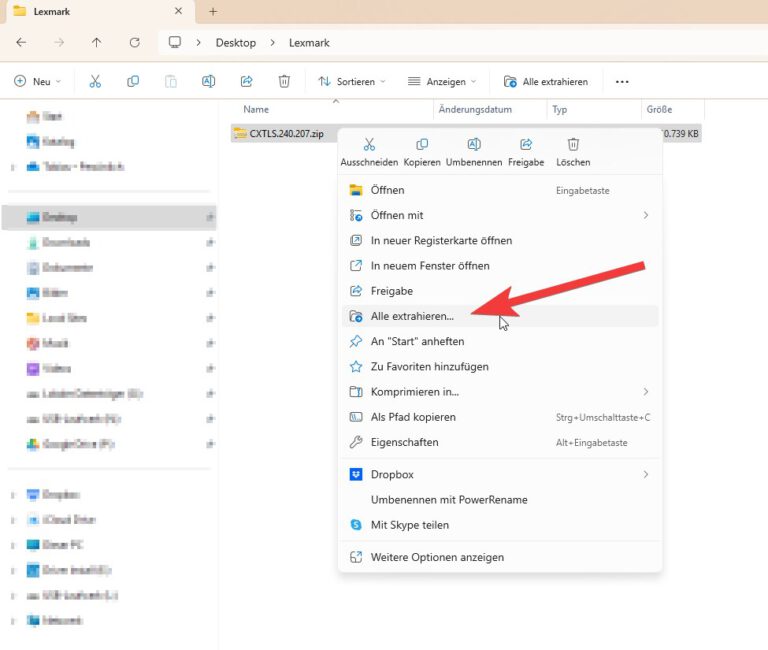
Task: Click Löschen in context menu
Action: tap(573, 152)
